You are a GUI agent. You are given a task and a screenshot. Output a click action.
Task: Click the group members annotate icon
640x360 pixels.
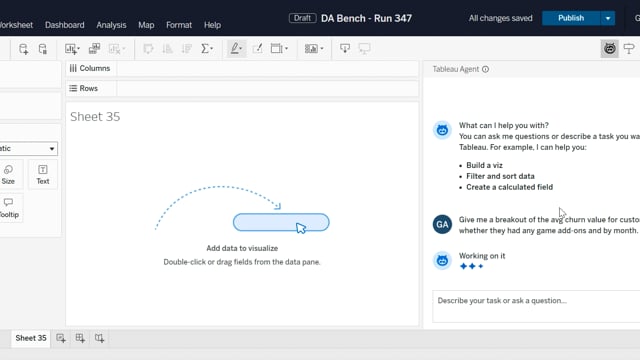pos(257,49)
